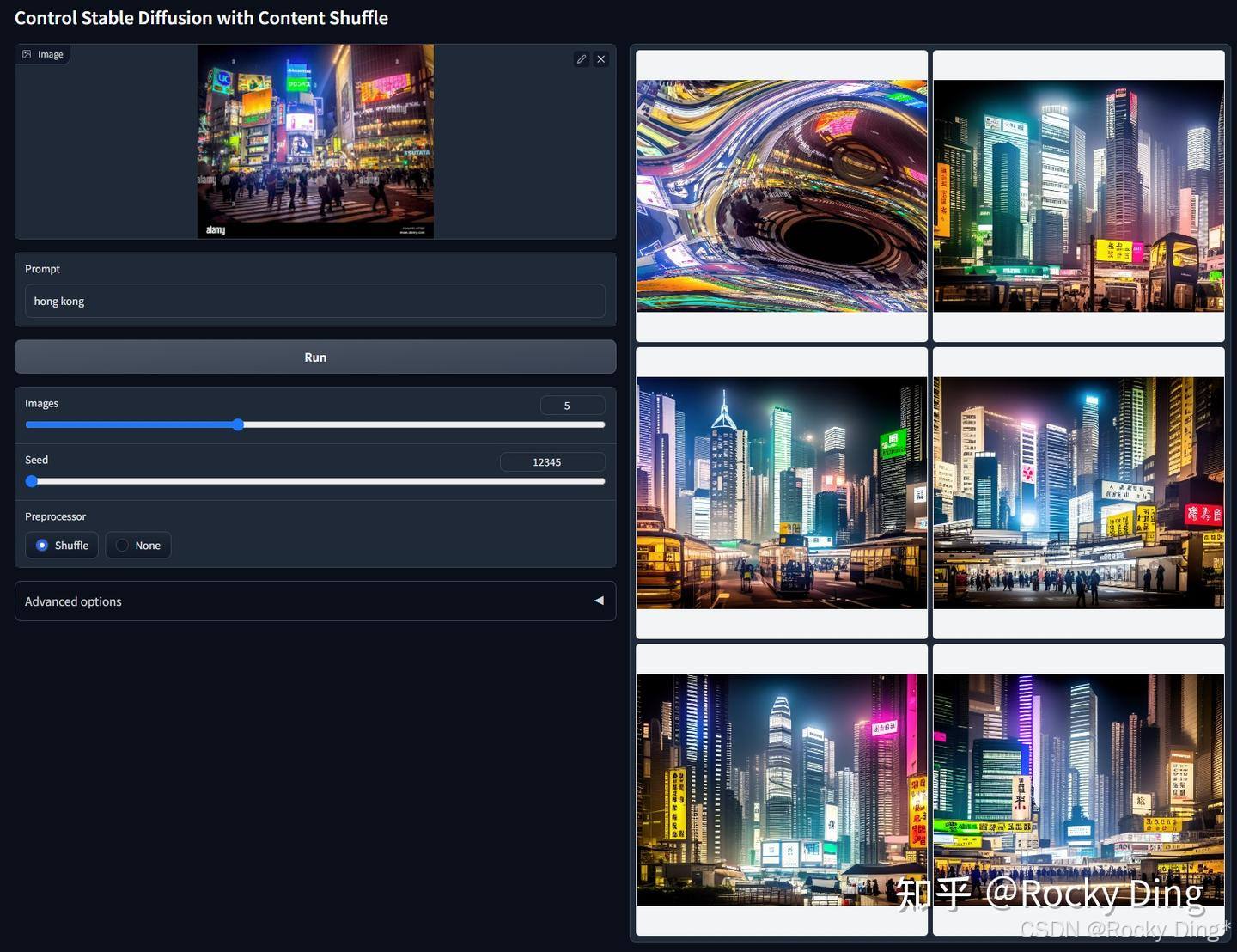The image size is (1237, 952).
Task: Open the swirled shuffle preview thumbnail
Action: pyautogui.click(x=781, y=195)
